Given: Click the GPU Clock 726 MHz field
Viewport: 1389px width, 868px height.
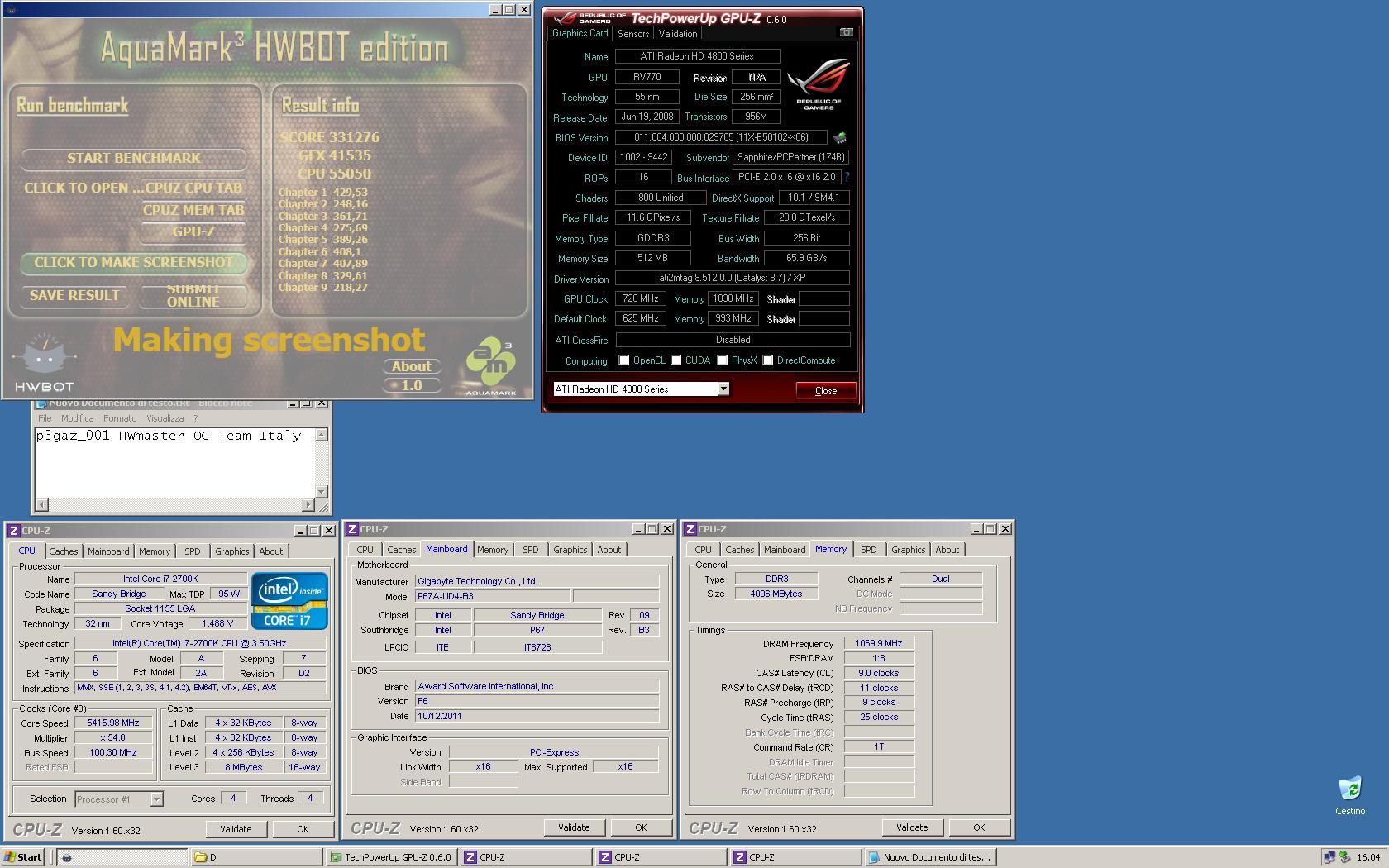Looking at the screenshot, I should point(641,298).
